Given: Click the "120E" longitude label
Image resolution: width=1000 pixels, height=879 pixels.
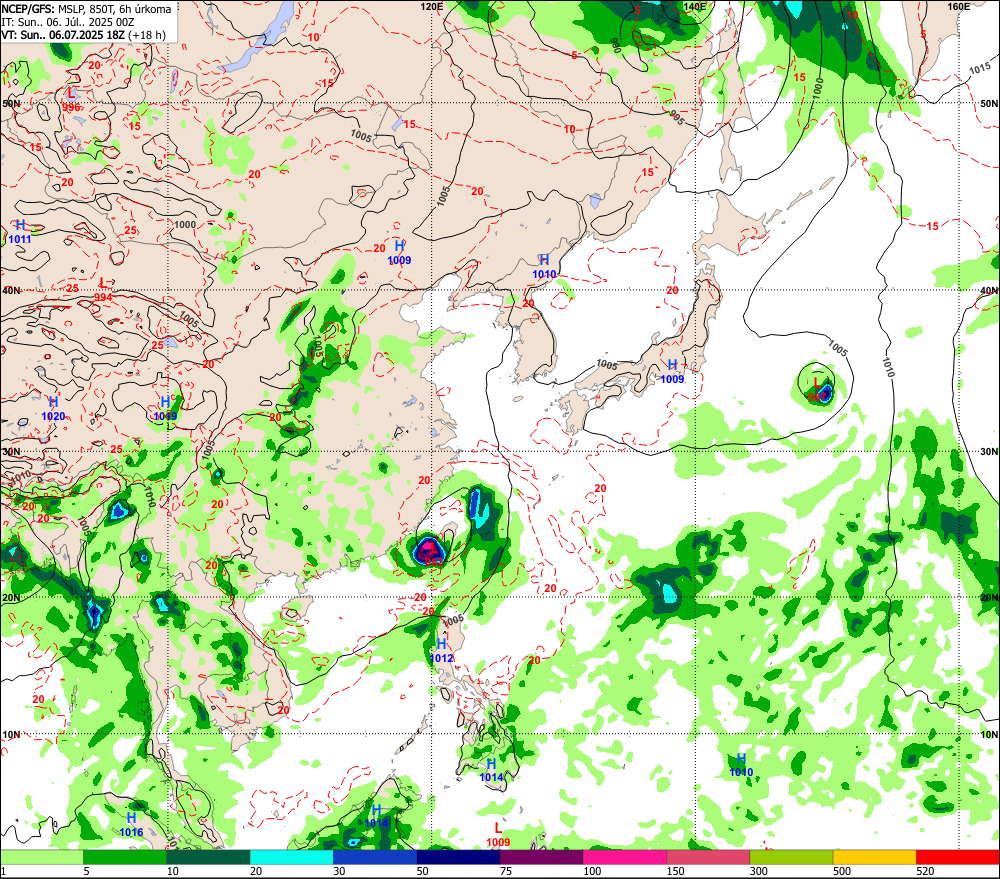Looking at the screenshot, I should tap(432, 6).
